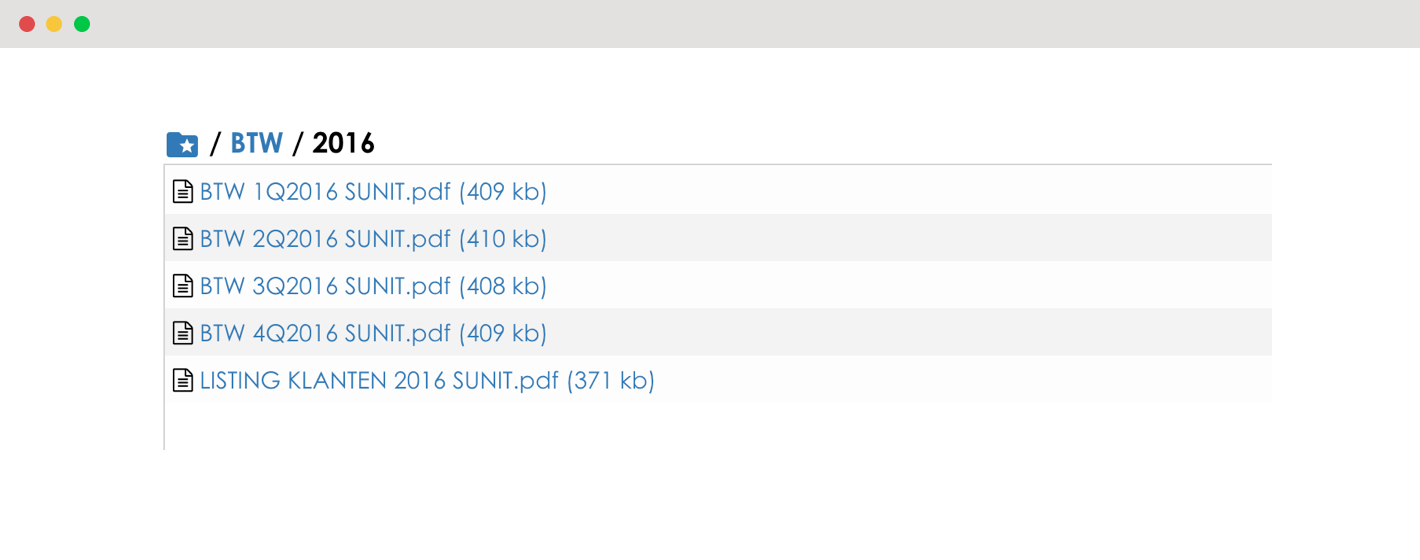Close the window with red button
The image size is (1420, 560).
[27, 24]
